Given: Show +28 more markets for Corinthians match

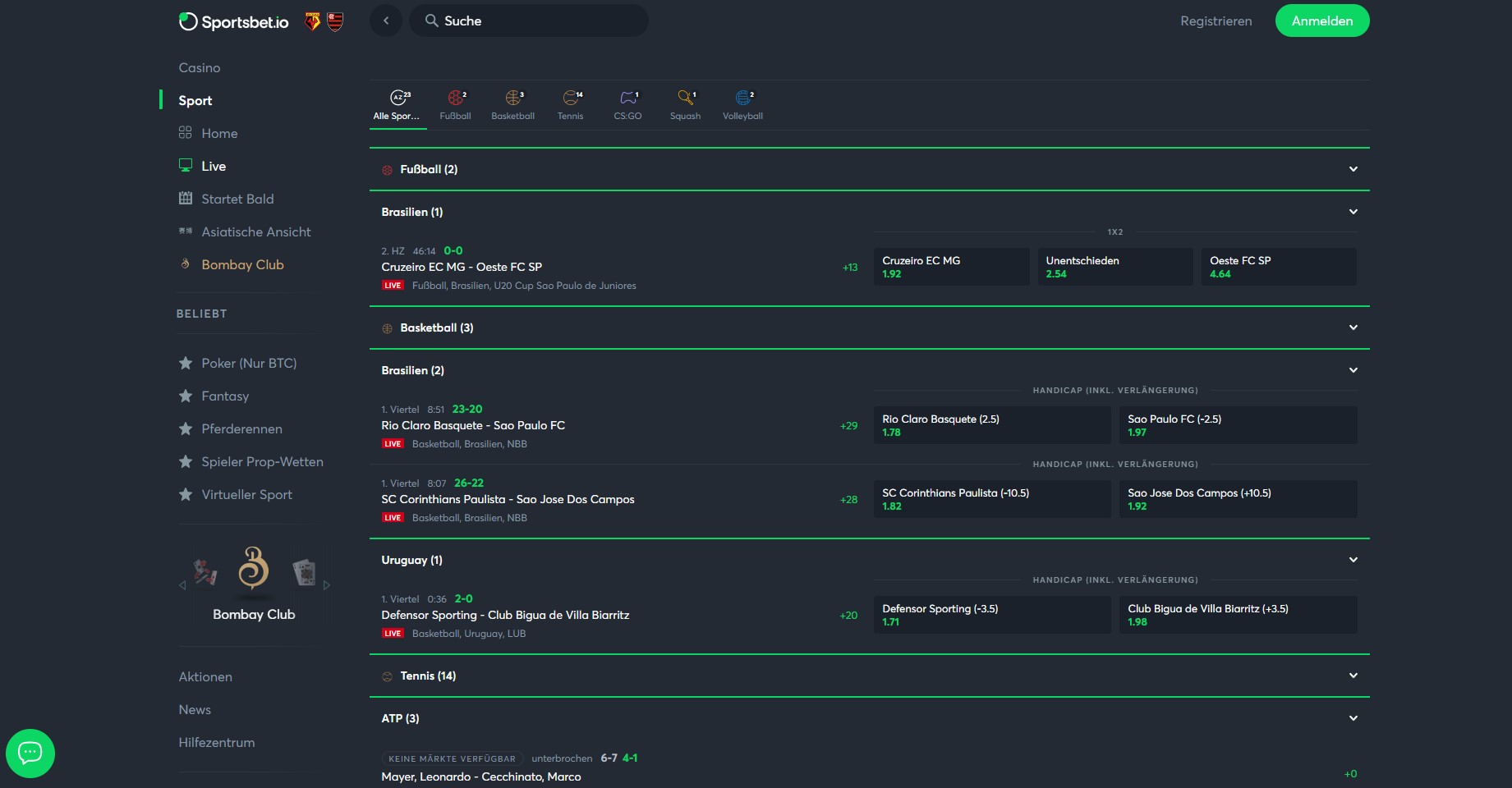Looking at the screenshot, I should tap(848, 500).
